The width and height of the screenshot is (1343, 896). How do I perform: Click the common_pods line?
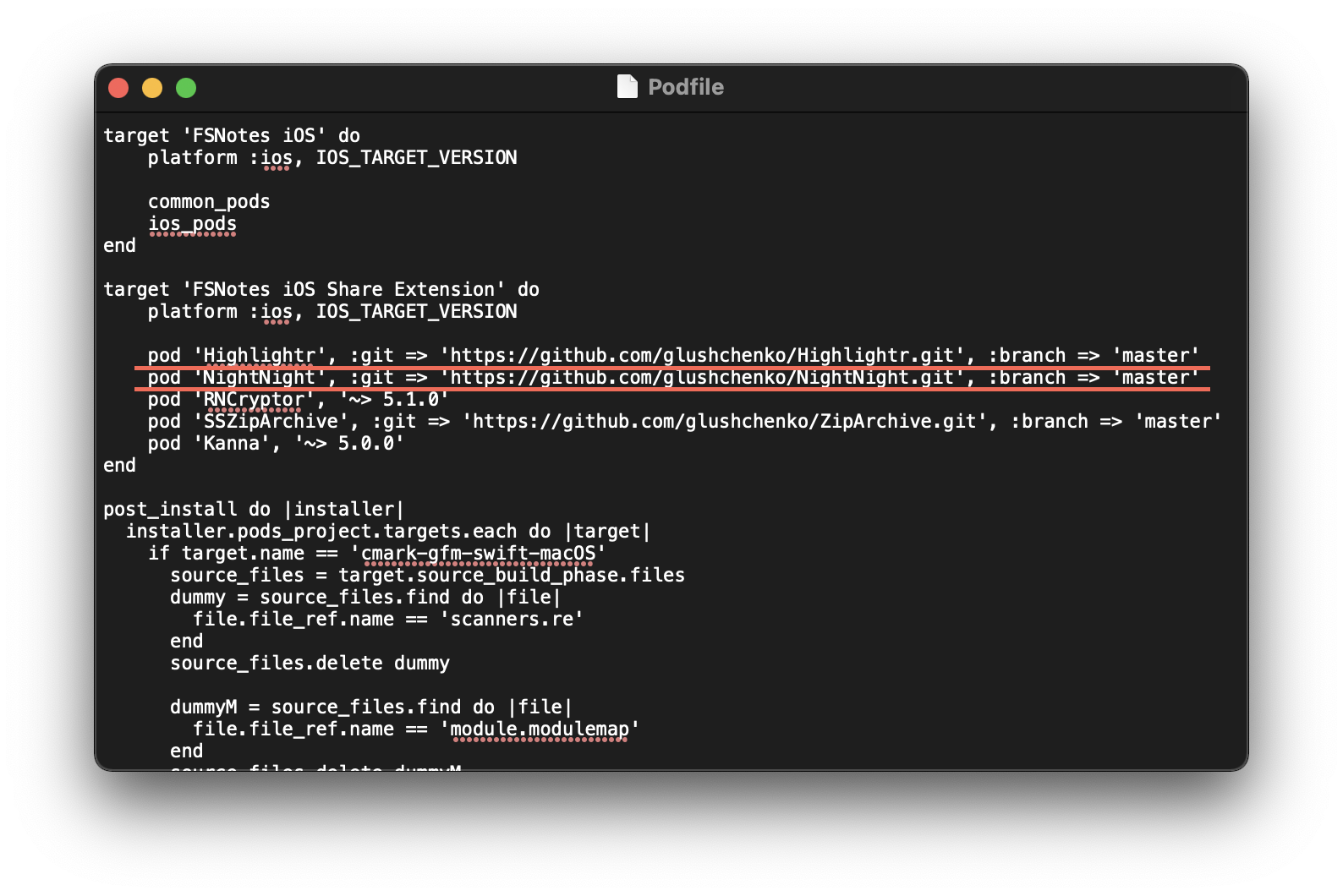(209, 201)
